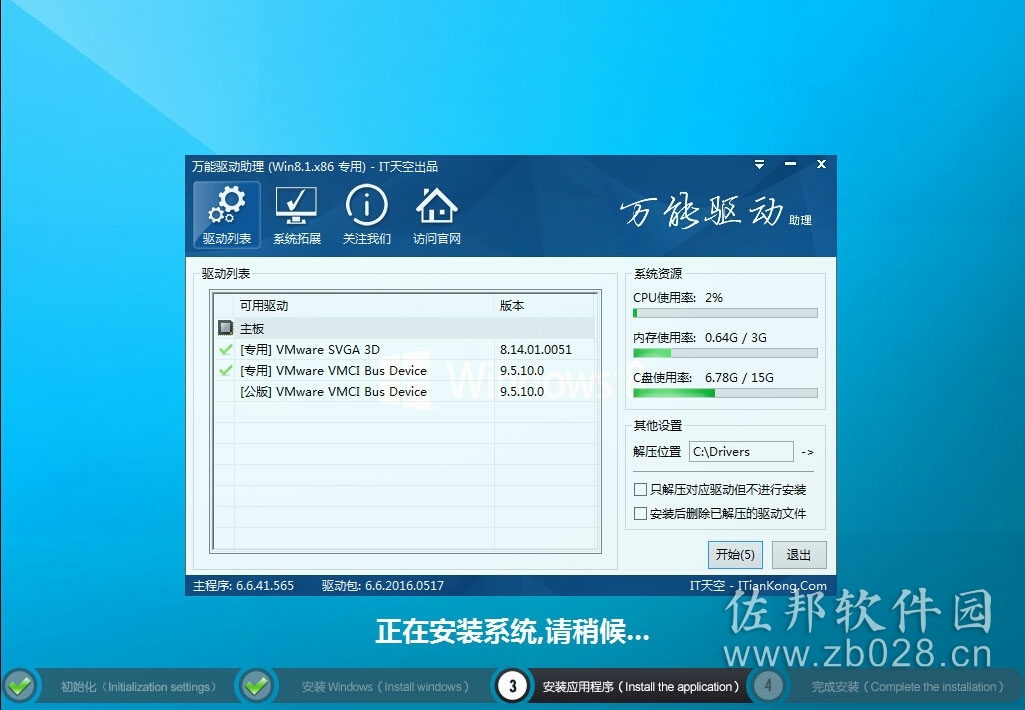Click the CPU使用率 progress bar
Screen dimensions: 1025x710
[725, 313]
